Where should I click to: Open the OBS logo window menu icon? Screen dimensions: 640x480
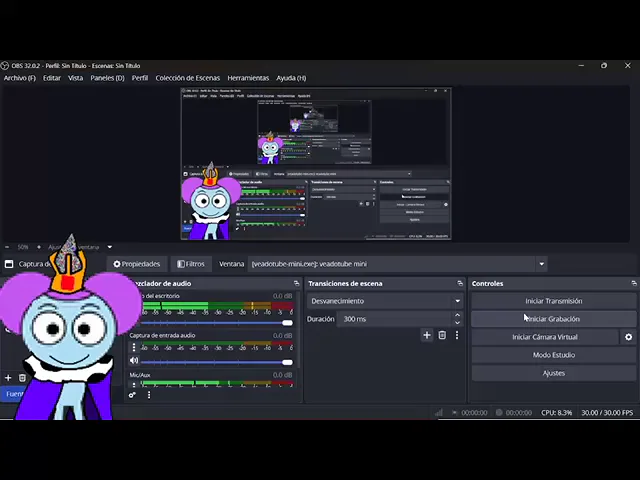(4, 66)
